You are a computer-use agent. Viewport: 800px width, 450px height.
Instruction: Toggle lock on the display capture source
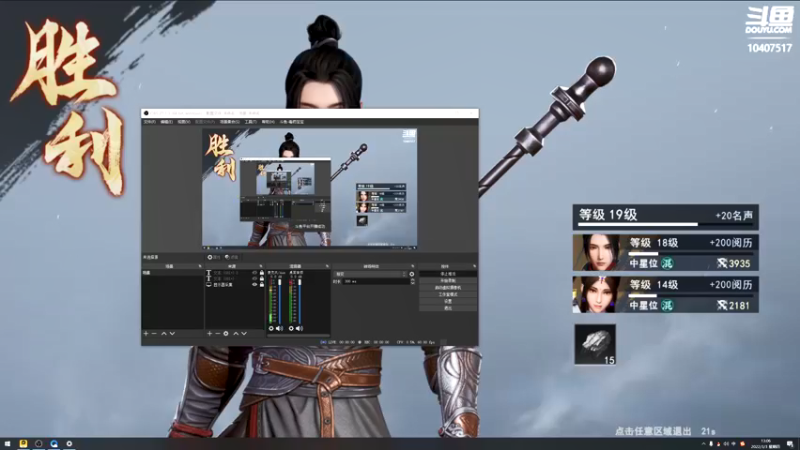pos(262,285)
